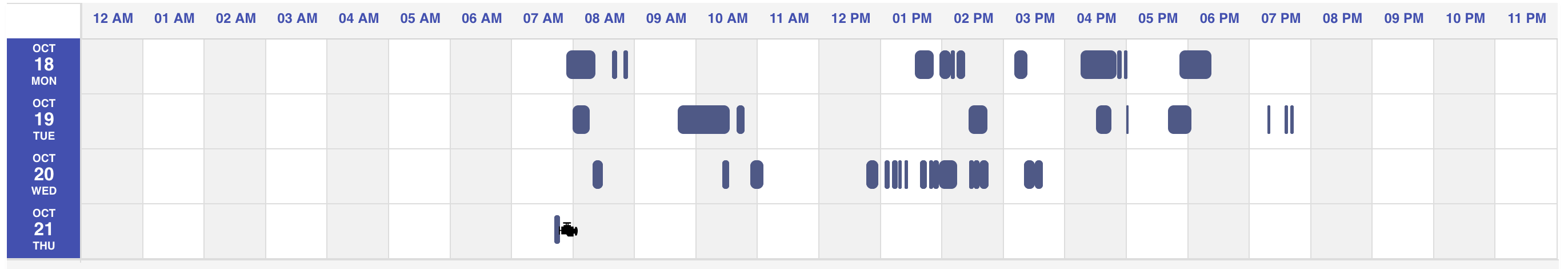The height and width of the screenshot is (269, 1568).
Task: Click the 12 PM hour column header
Action: (850, 18)
